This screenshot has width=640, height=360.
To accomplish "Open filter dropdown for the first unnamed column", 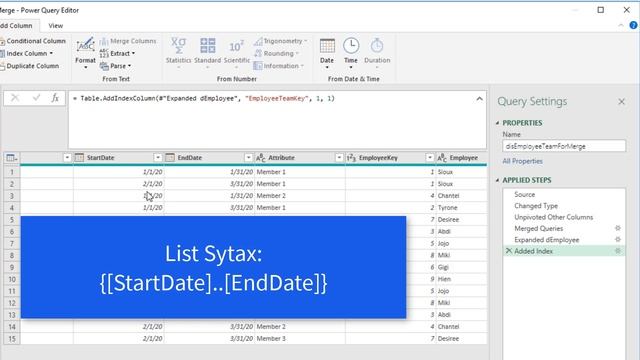I will click(x=67, y=158).
